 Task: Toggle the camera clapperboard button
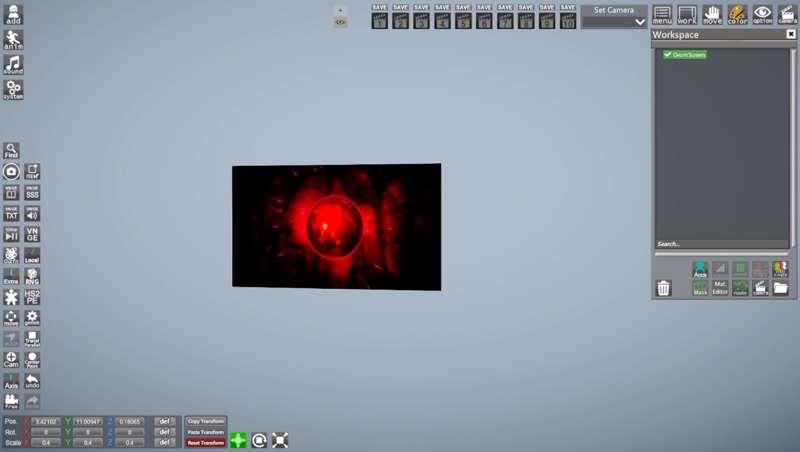pos(787,15)
